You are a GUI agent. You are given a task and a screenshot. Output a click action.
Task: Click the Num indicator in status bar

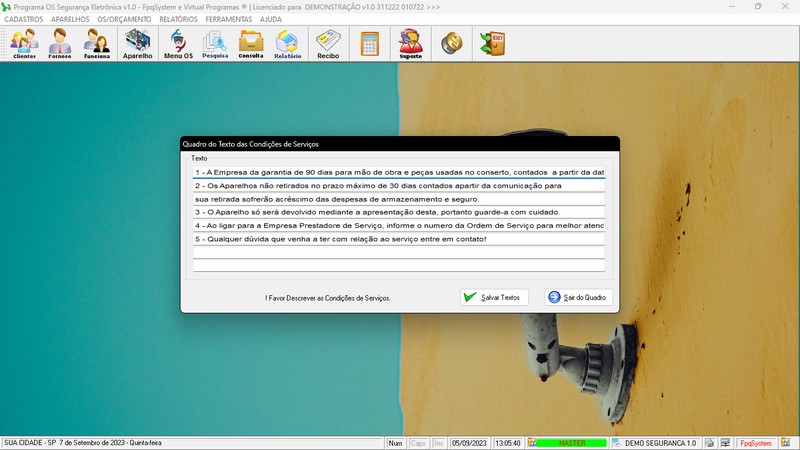click(395, 443)
